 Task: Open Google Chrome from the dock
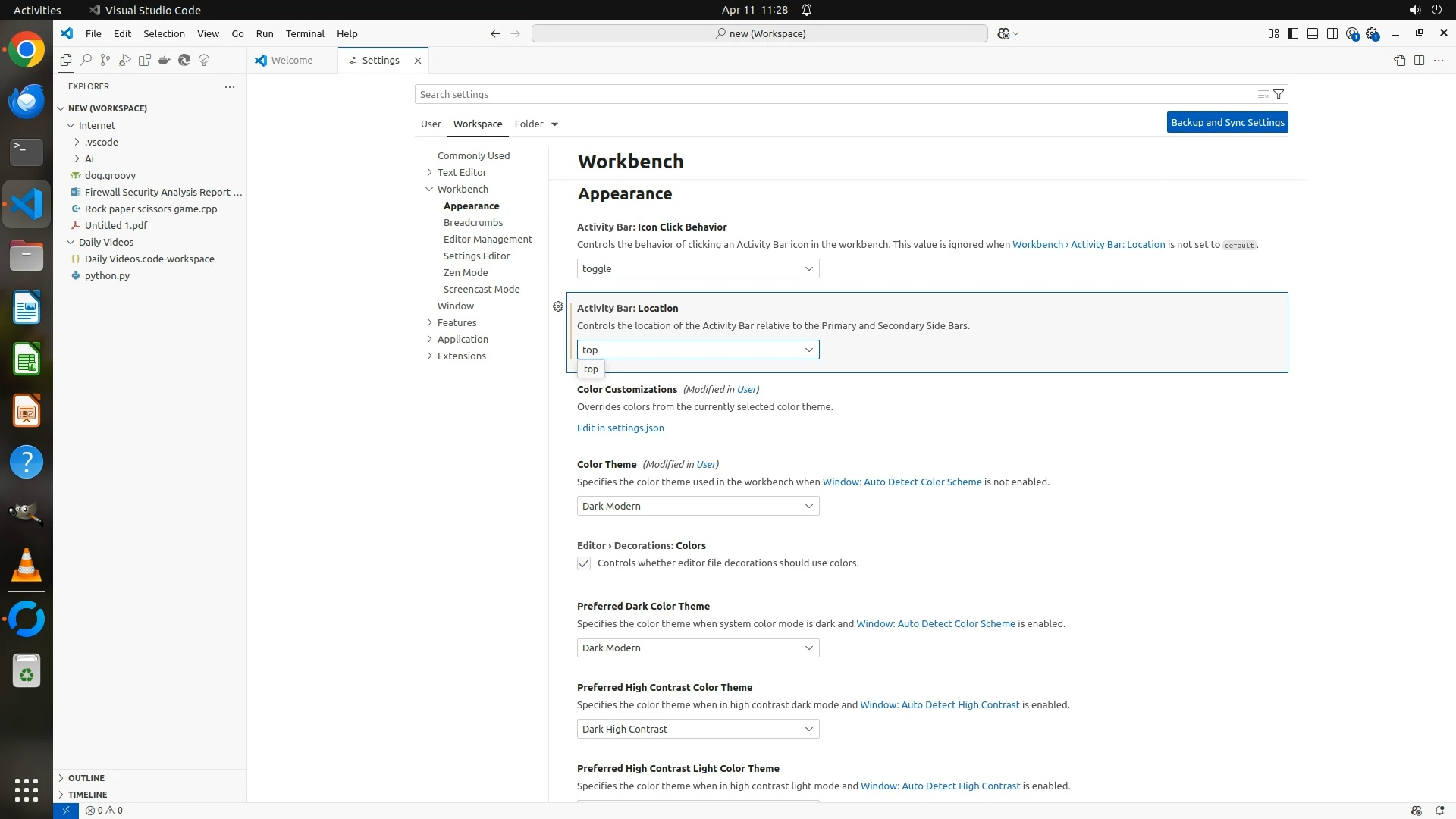[27, 50]
